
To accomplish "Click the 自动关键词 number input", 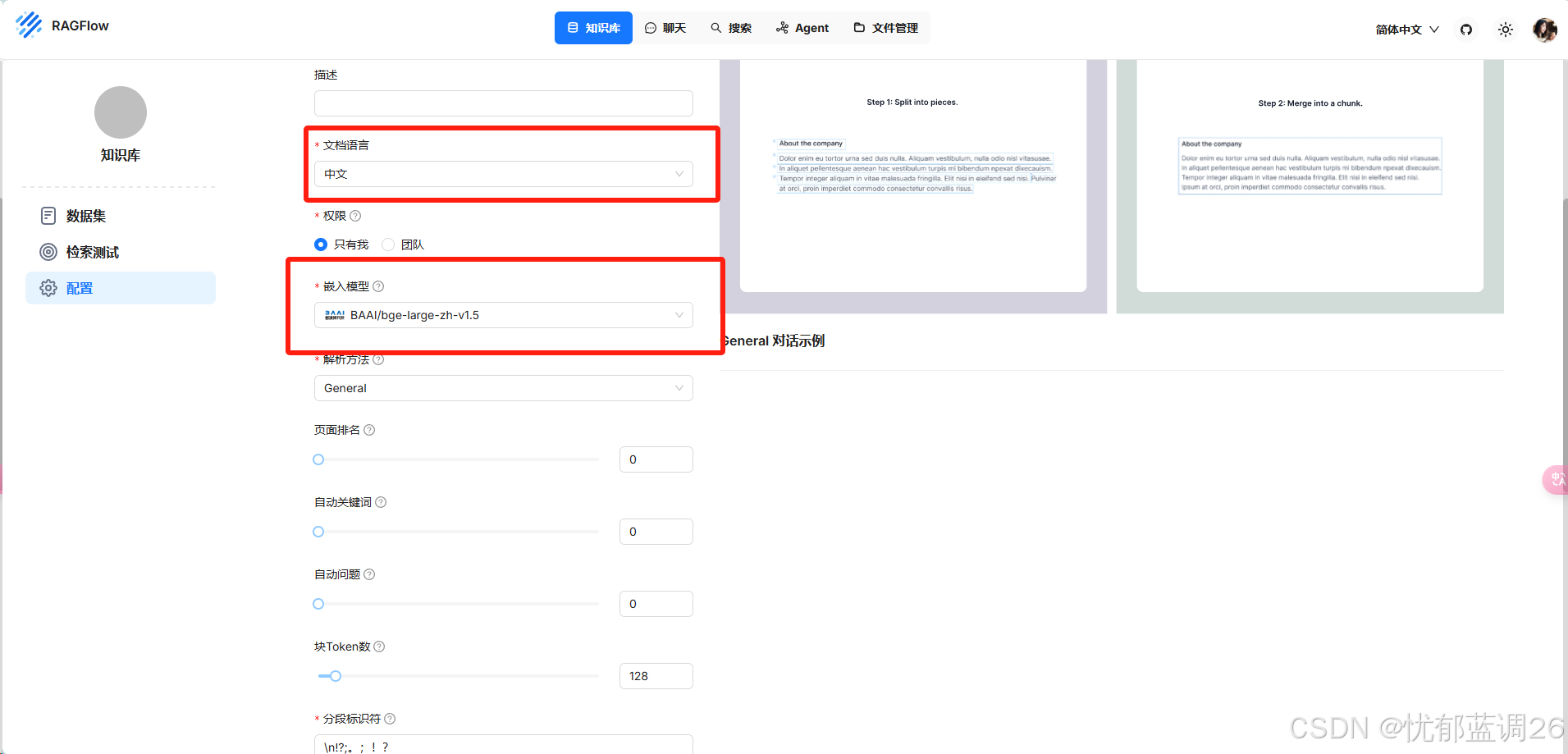I will [656, 532].
